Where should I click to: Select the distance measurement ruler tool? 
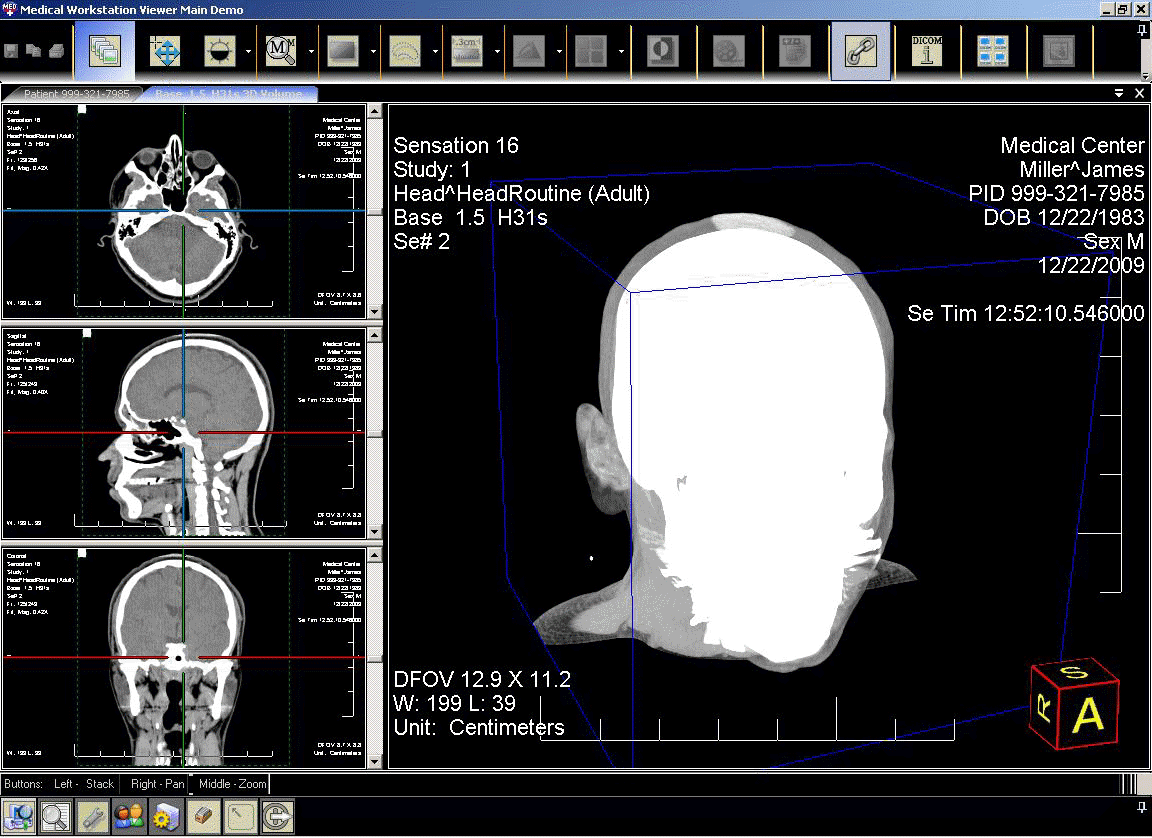click(x=469, y=51)
